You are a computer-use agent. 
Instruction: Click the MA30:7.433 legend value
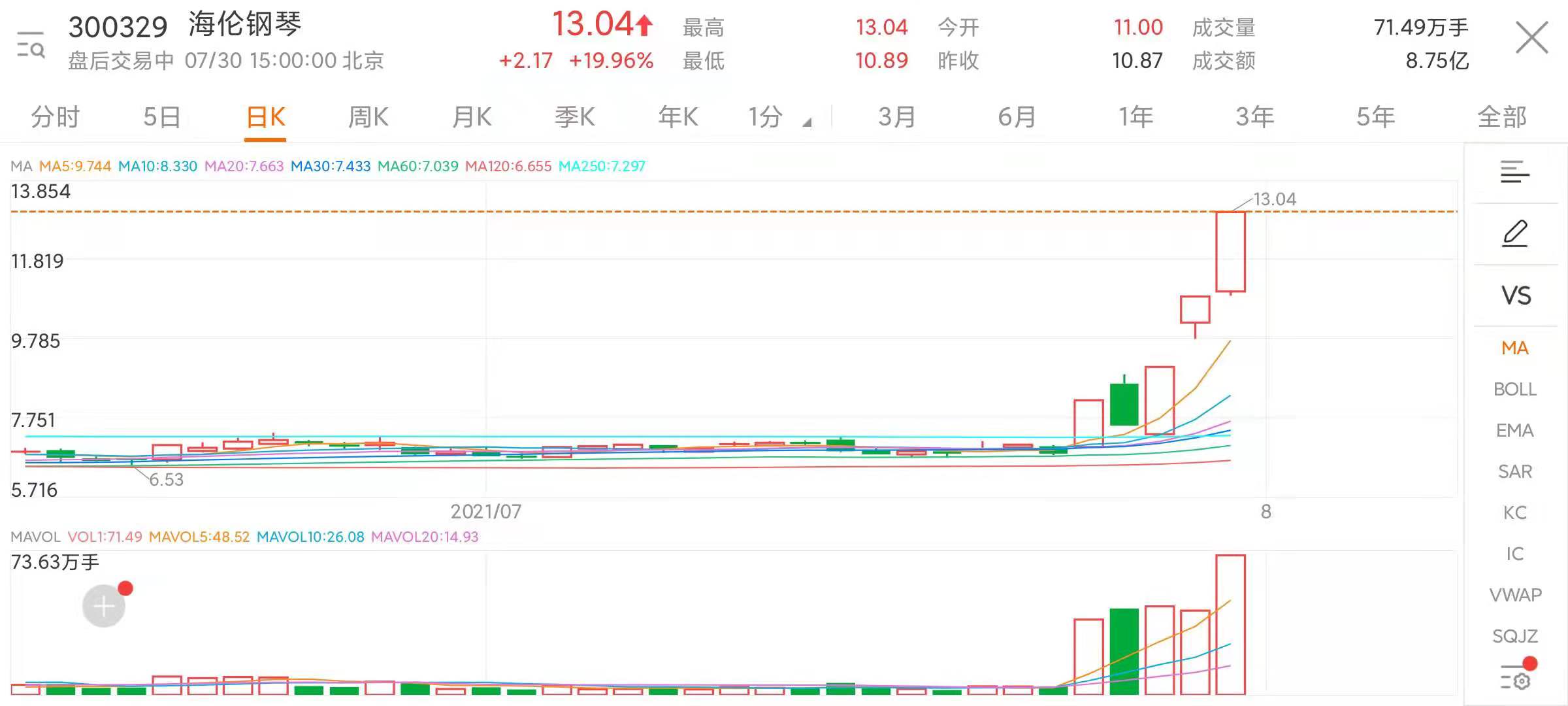(331, 166)
